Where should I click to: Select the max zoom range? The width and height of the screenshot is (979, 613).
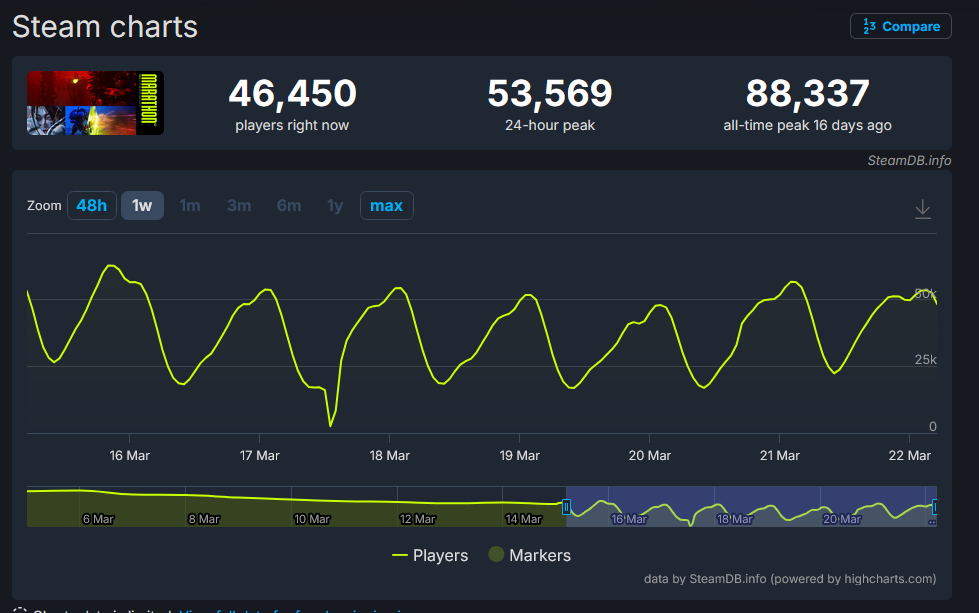click(386, 205)
